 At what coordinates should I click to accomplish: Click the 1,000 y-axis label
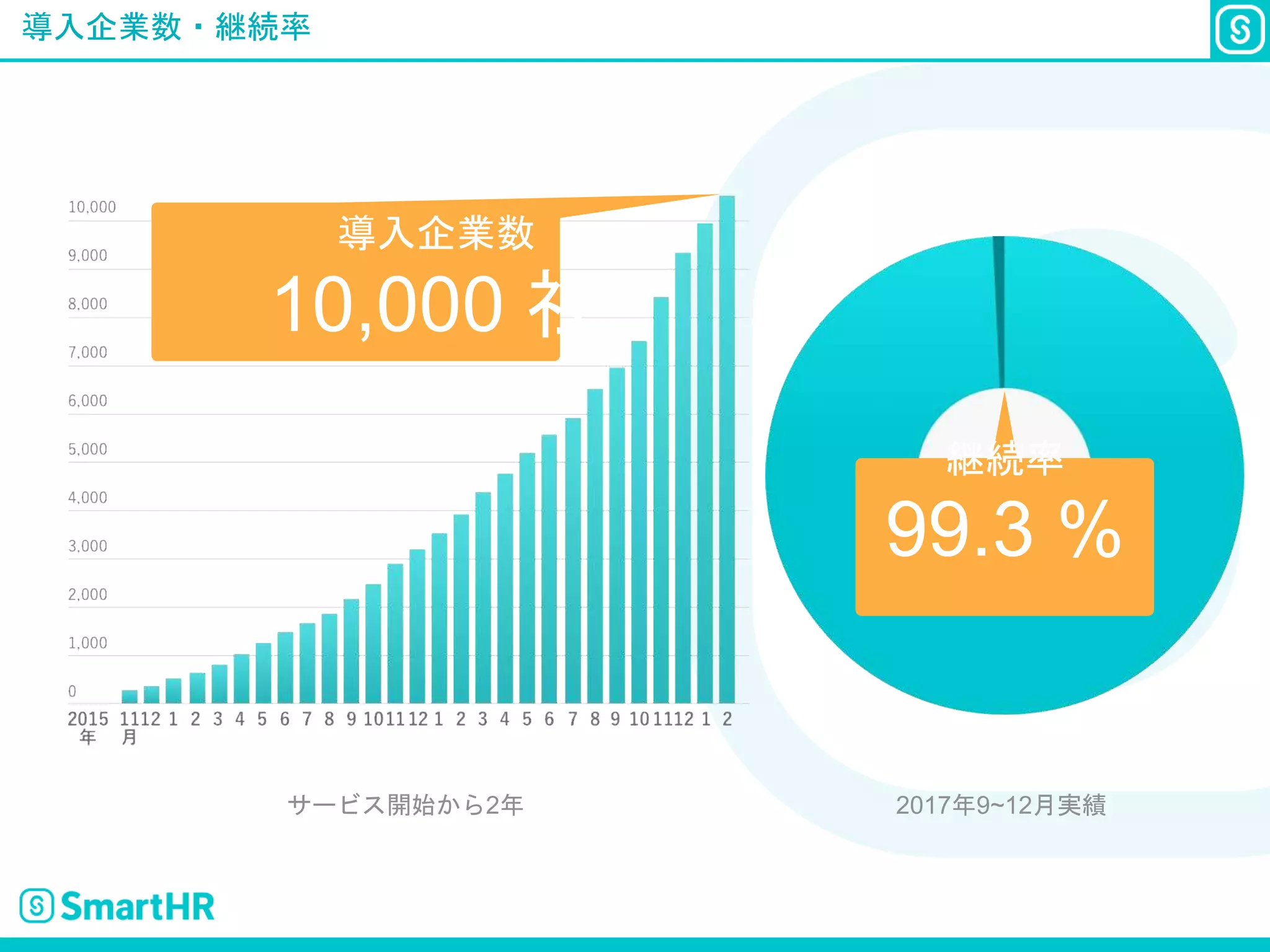click(x=87, y=643)
